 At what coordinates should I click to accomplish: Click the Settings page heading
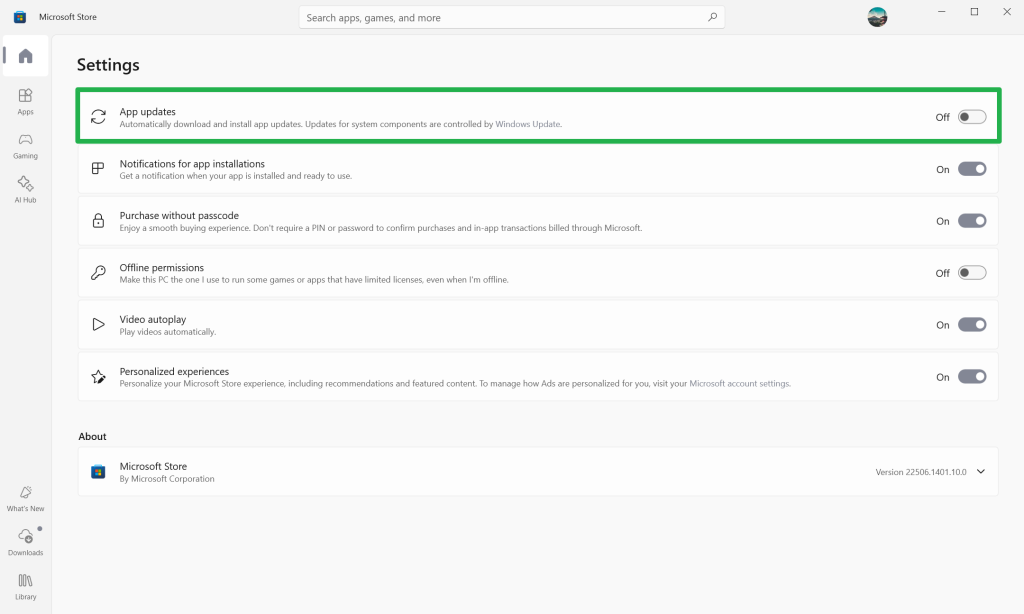108,65
